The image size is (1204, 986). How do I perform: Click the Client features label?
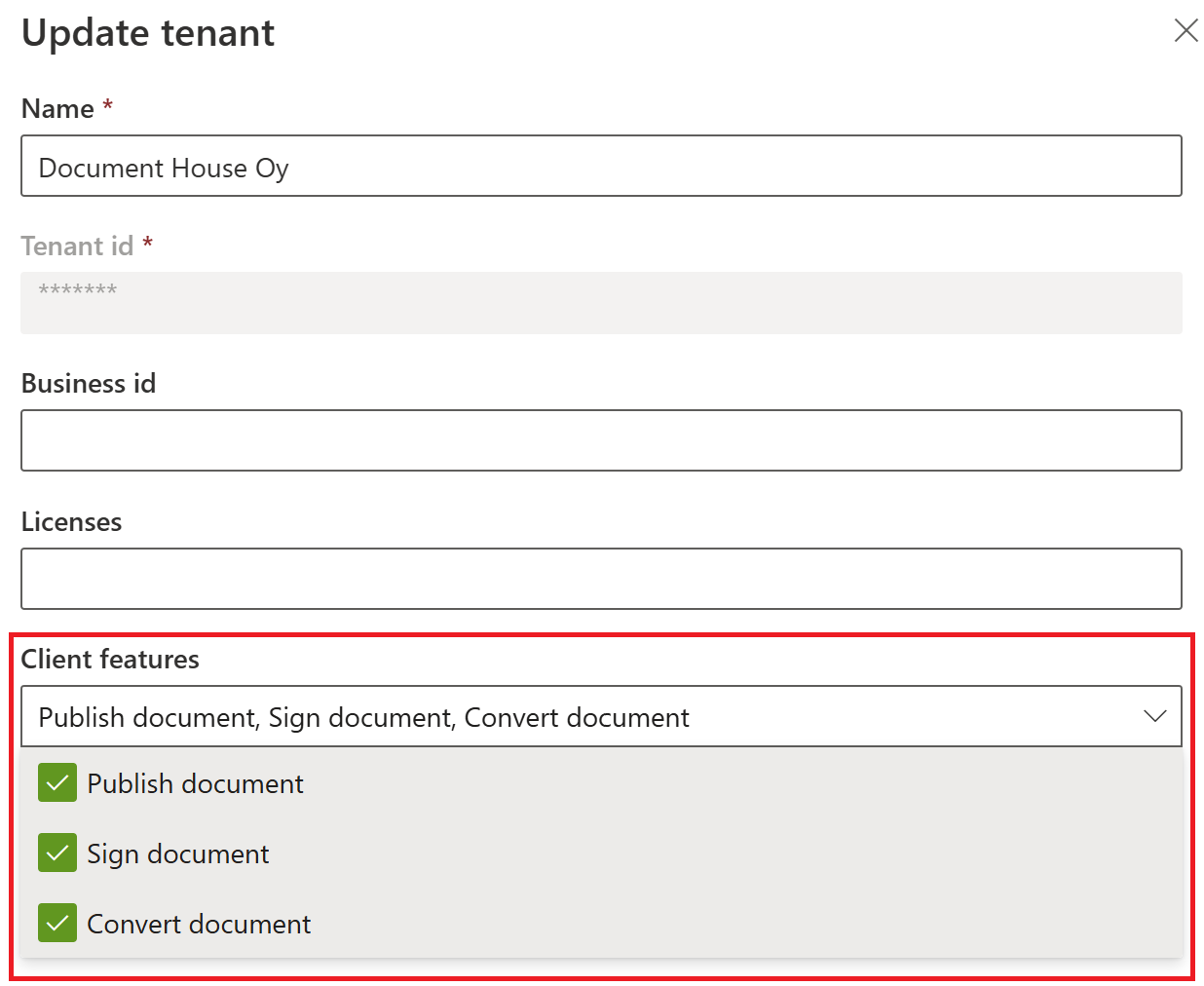tap(110, 660)
